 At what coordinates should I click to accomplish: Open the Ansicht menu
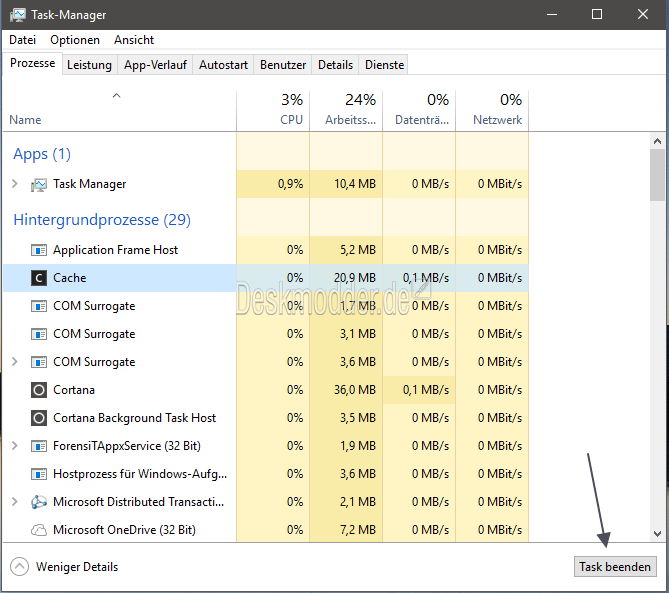134,40
